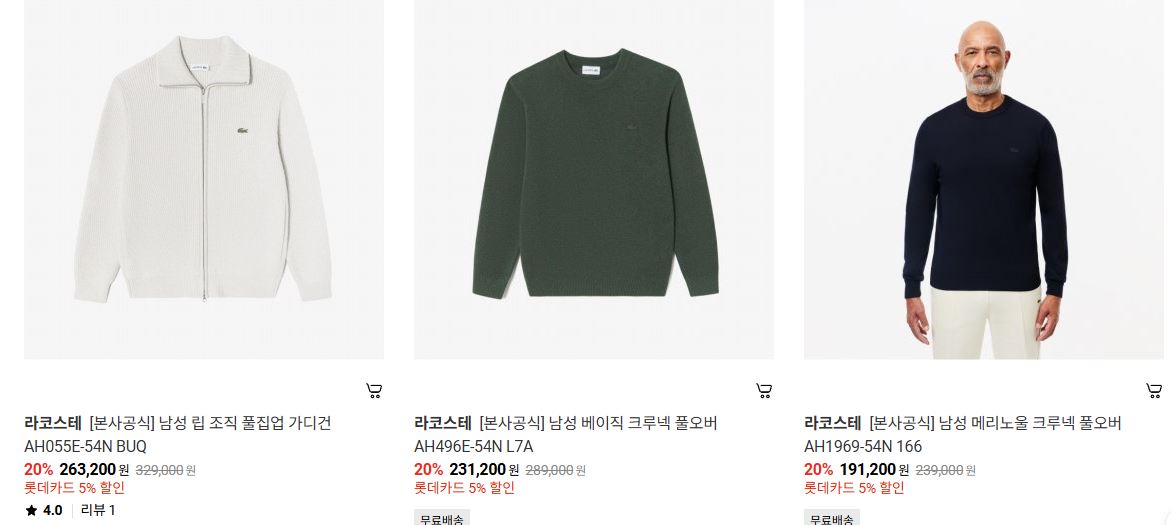1171x525 pixels.
Task: Open 리뷰 1 for the cardigan
Action: (98, 511)
